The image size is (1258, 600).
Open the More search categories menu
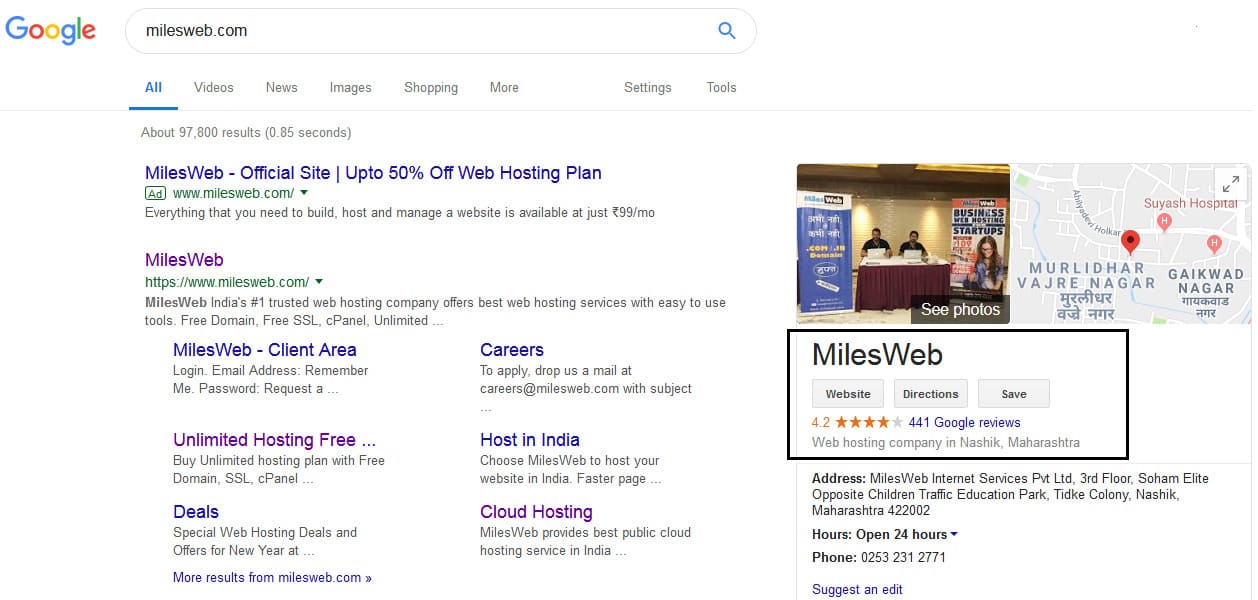pyautogui.click(x=504, y=88)
